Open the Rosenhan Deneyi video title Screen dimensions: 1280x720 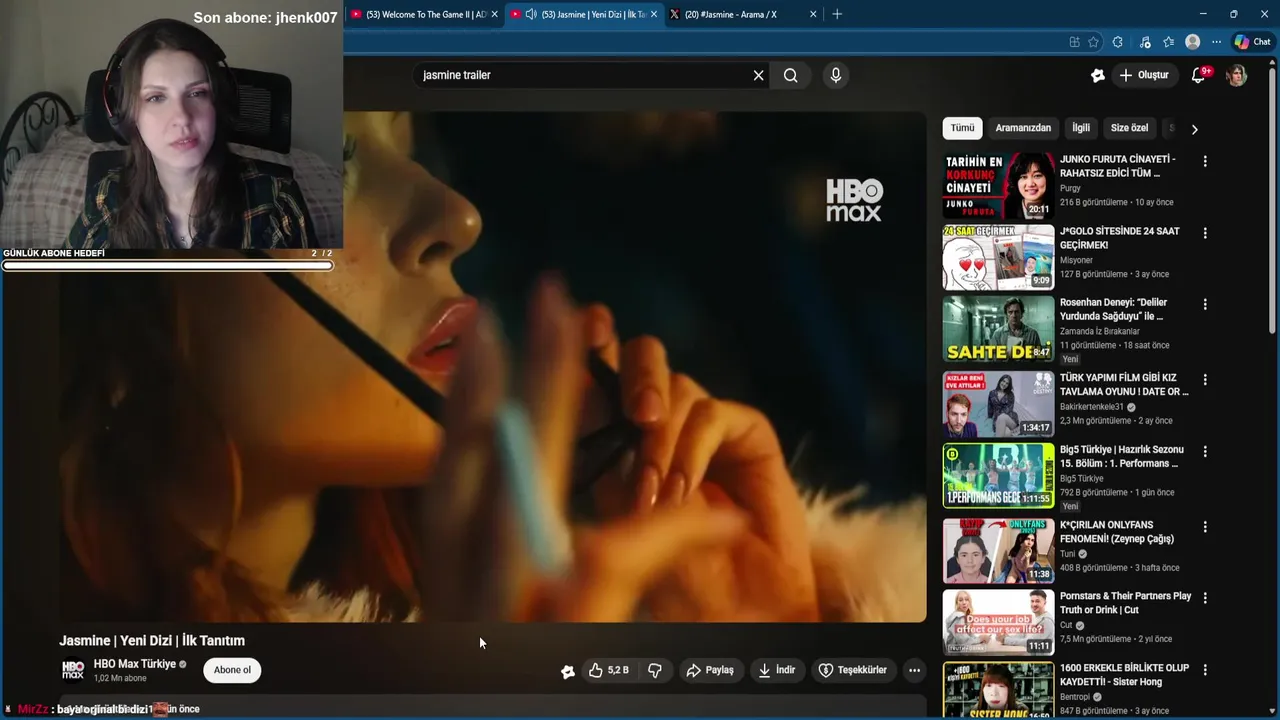[x=1113, y=309]
